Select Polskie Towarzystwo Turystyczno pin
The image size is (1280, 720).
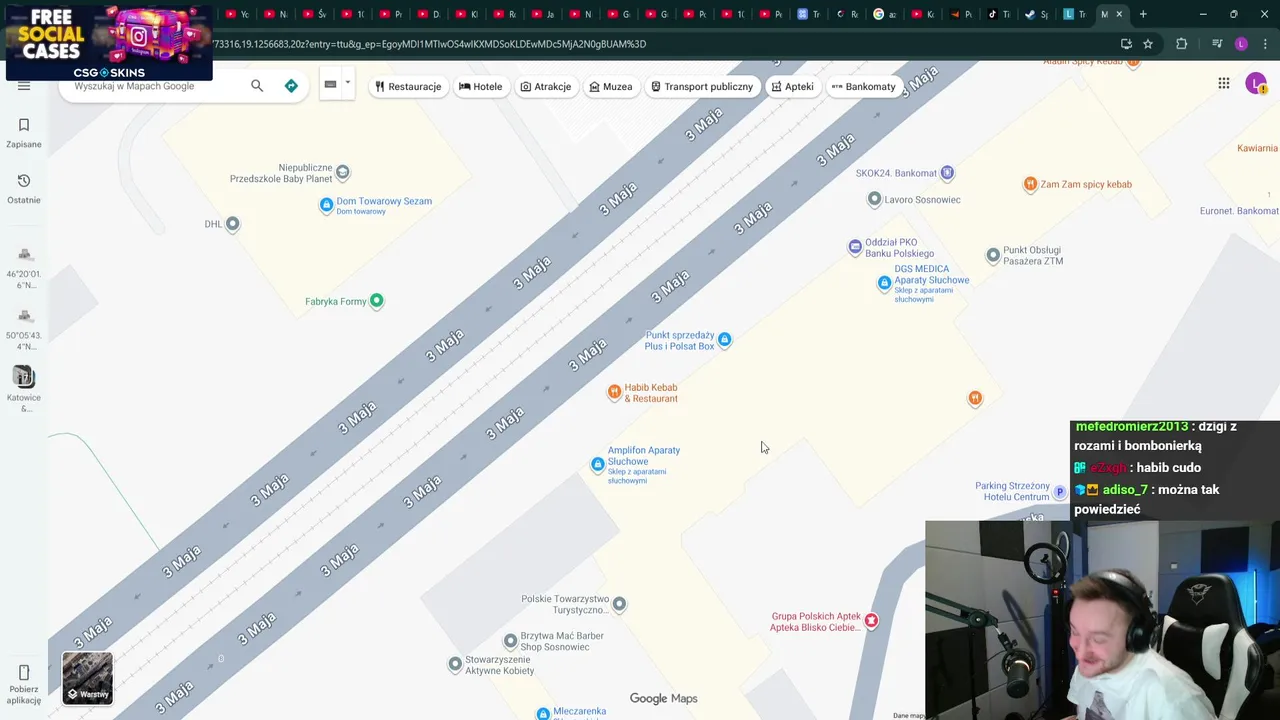point(620,604)
